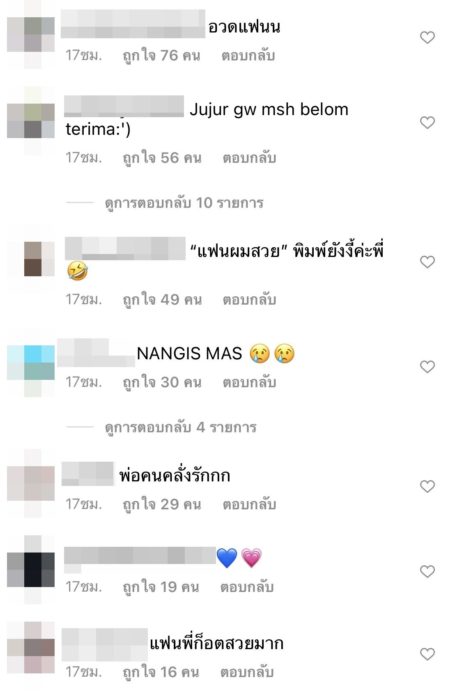Screen dimensions: 462x696
Task: Reply to the "อวดแฟนน" comment
Action: tap(248, 55)
